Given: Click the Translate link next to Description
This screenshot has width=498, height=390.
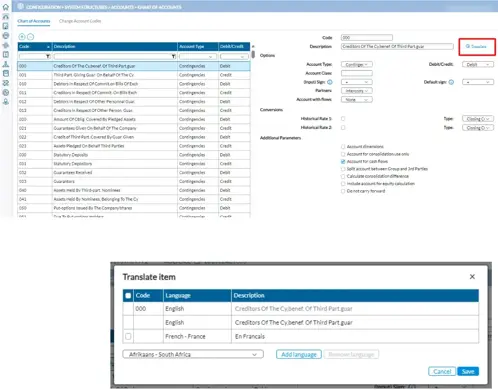Looking at the screenshot, I should 477,46.
